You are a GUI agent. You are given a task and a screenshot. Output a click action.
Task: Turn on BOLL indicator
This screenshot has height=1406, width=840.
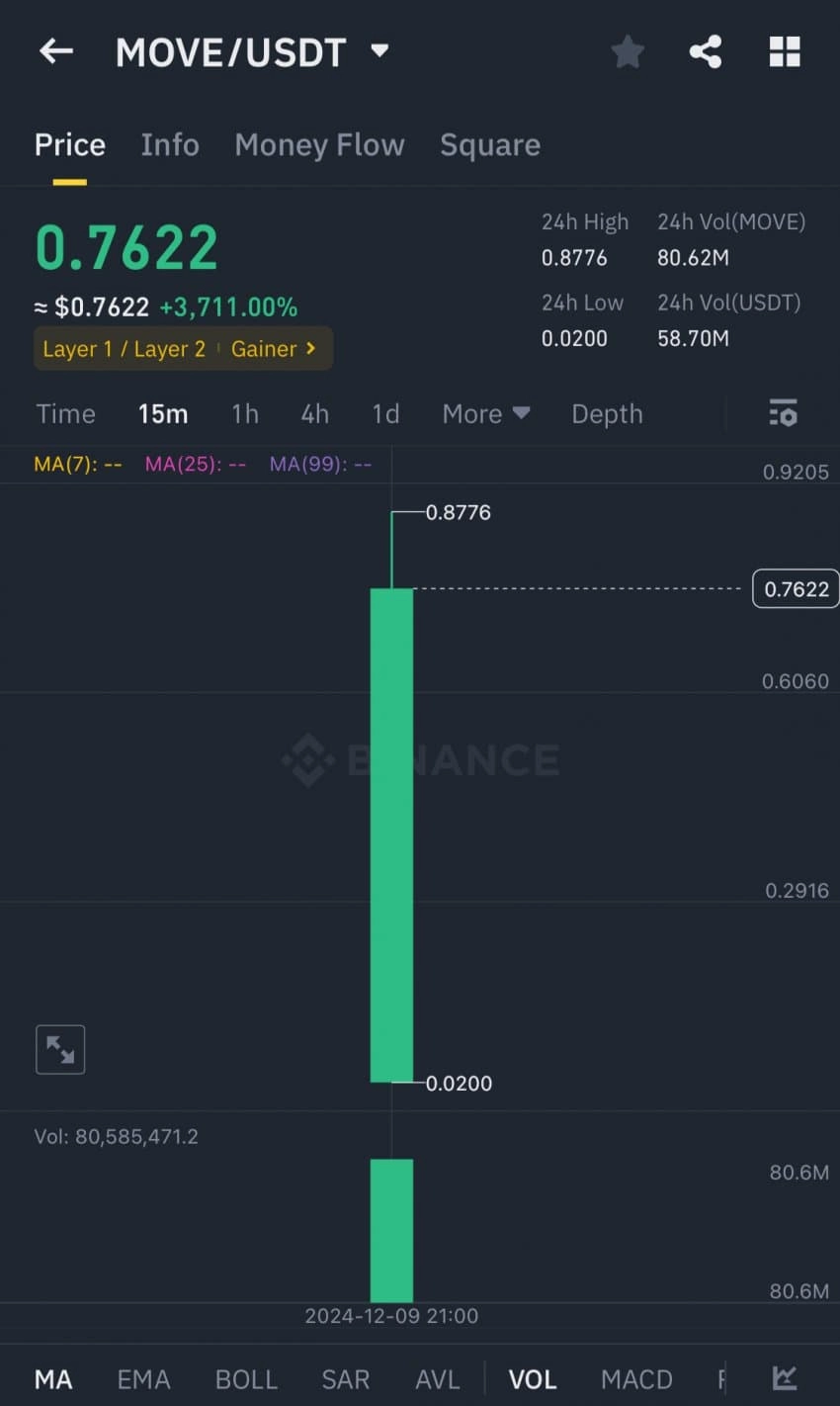pyautogui.click(x=246, y=1379)
